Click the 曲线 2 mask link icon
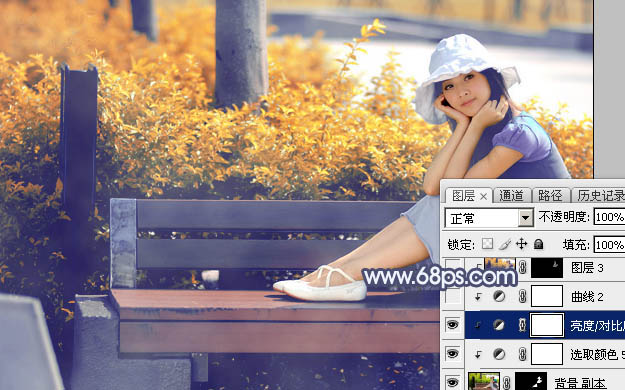This screenshot has width=625, height=390. click(x=523, y=296)
